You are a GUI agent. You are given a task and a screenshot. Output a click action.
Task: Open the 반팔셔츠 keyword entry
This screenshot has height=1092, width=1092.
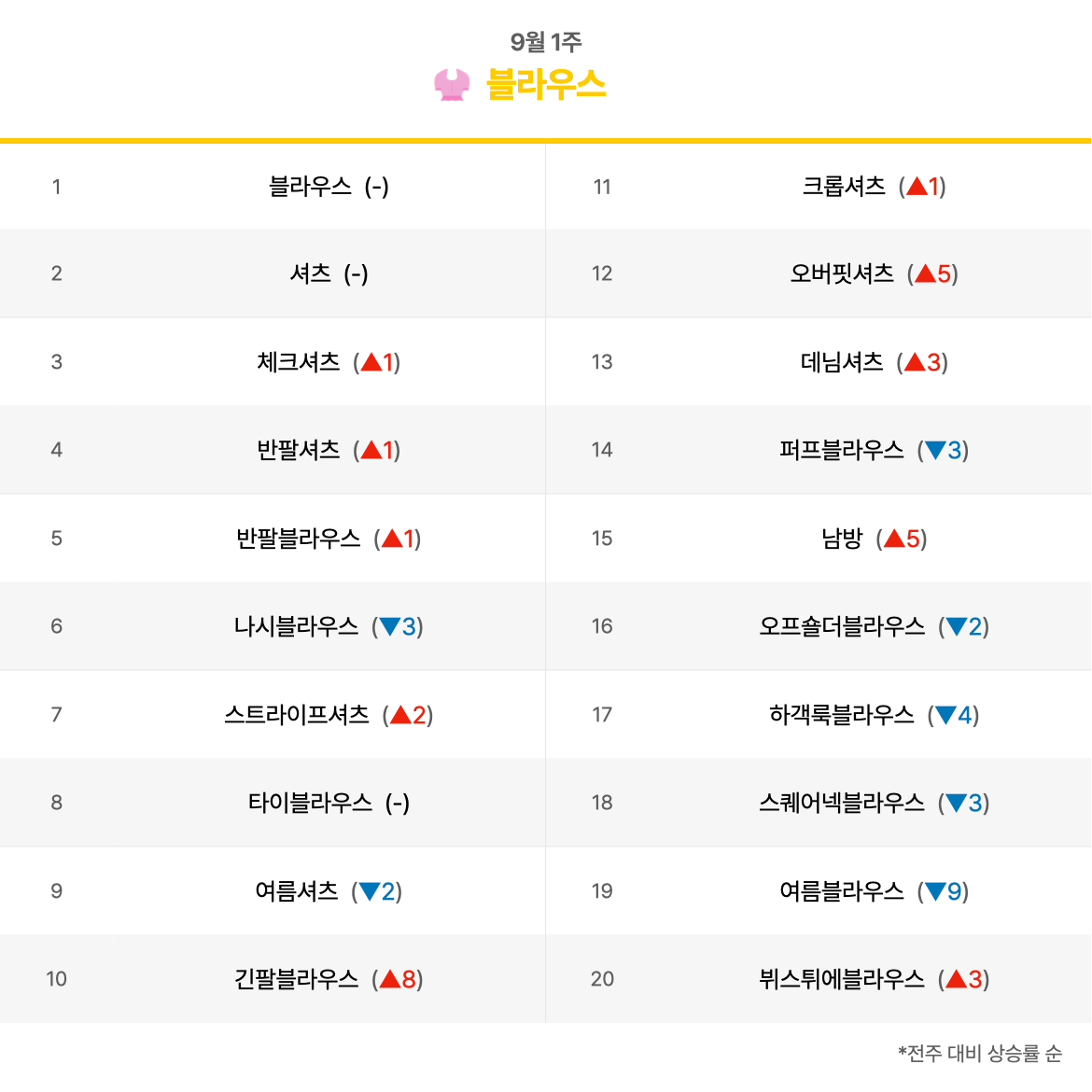coord(299,450)
